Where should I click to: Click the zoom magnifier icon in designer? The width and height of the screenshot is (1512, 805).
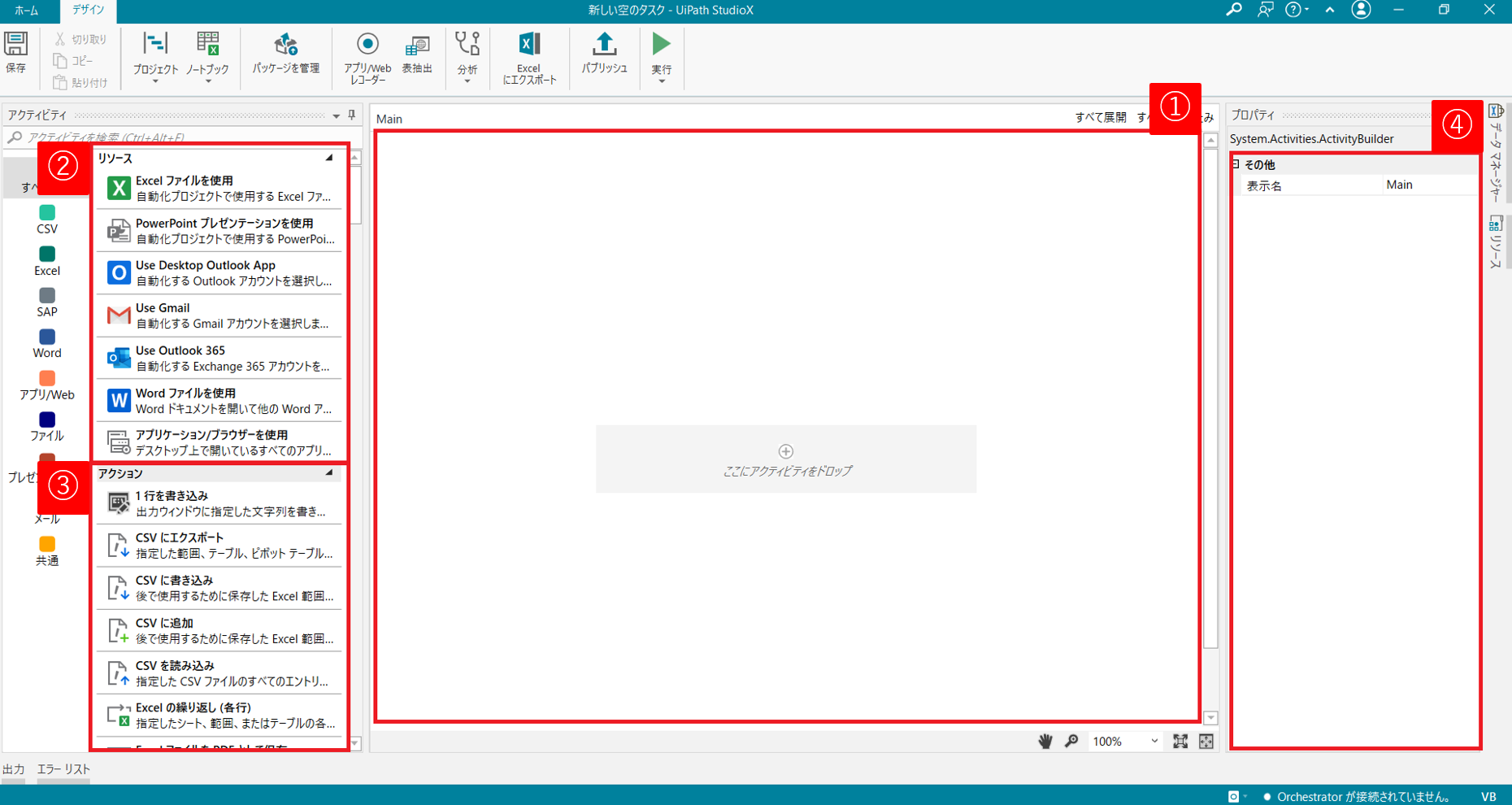click(1072, 741)
